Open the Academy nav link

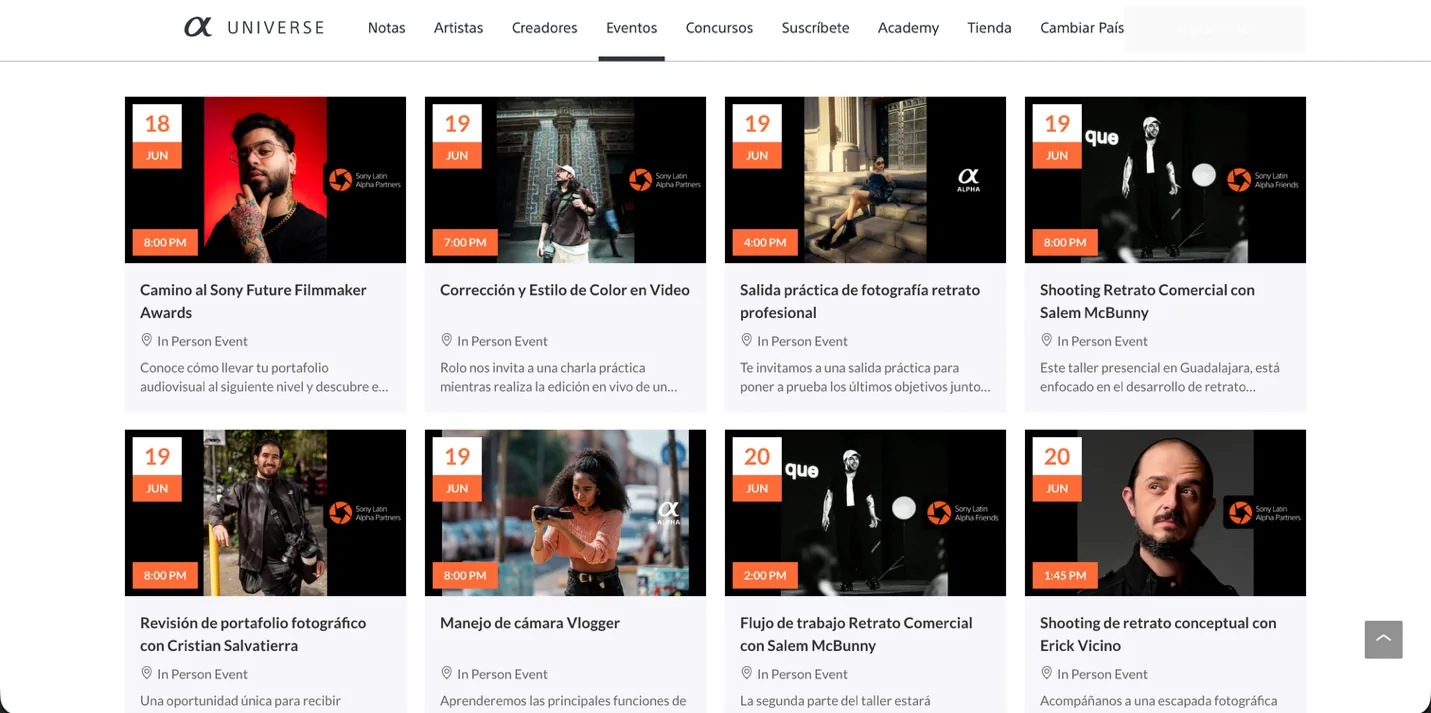908,28
